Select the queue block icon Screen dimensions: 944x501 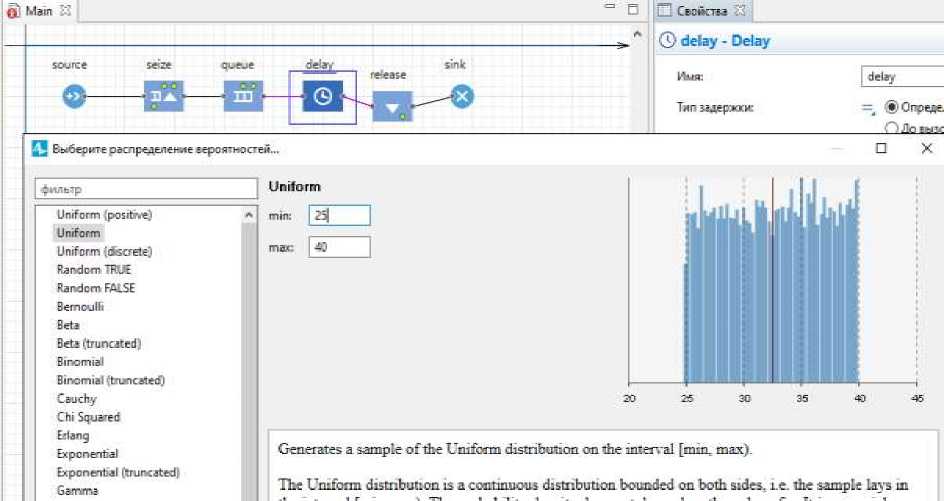coord(243,96)
